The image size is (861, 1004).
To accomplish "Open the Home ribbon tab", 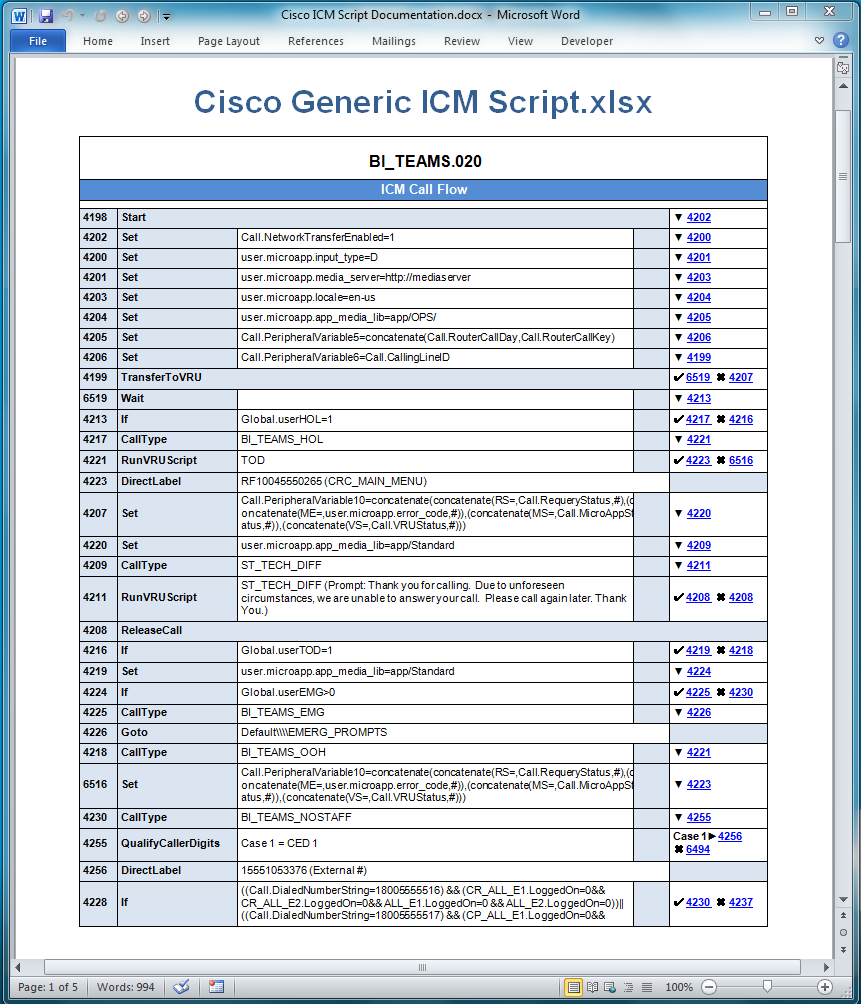I will pyautogui.click(x=98, y=41).
